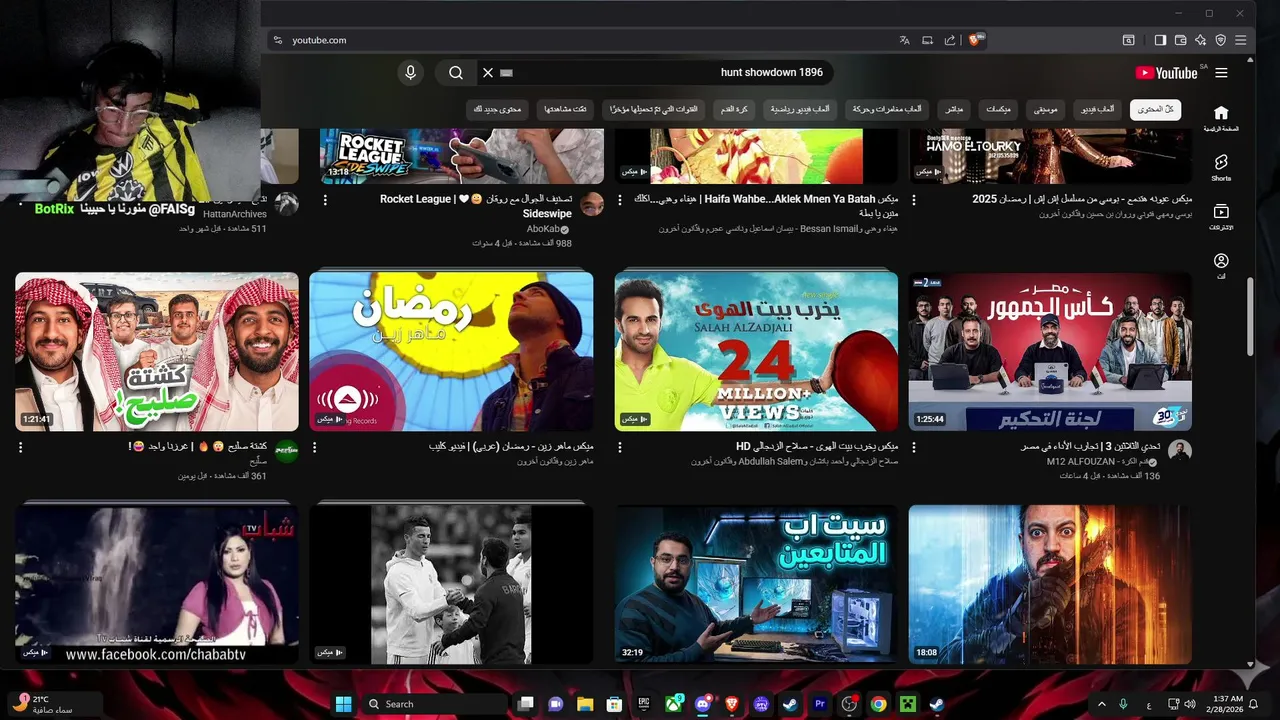Select the ألعاب فيديو رياضية filter chip
Viewport: 1280px width, 720px height.
coord(801,109)
